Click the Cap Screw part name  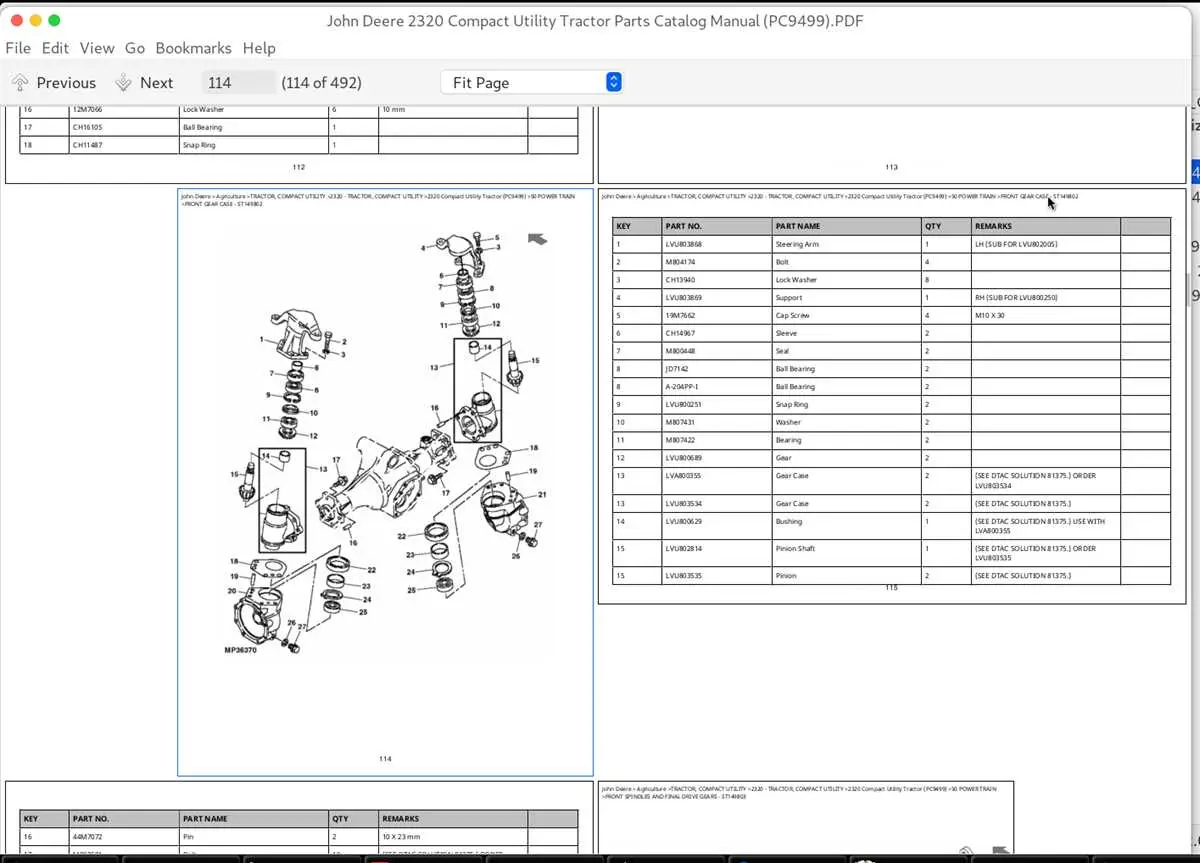[793, 316]
